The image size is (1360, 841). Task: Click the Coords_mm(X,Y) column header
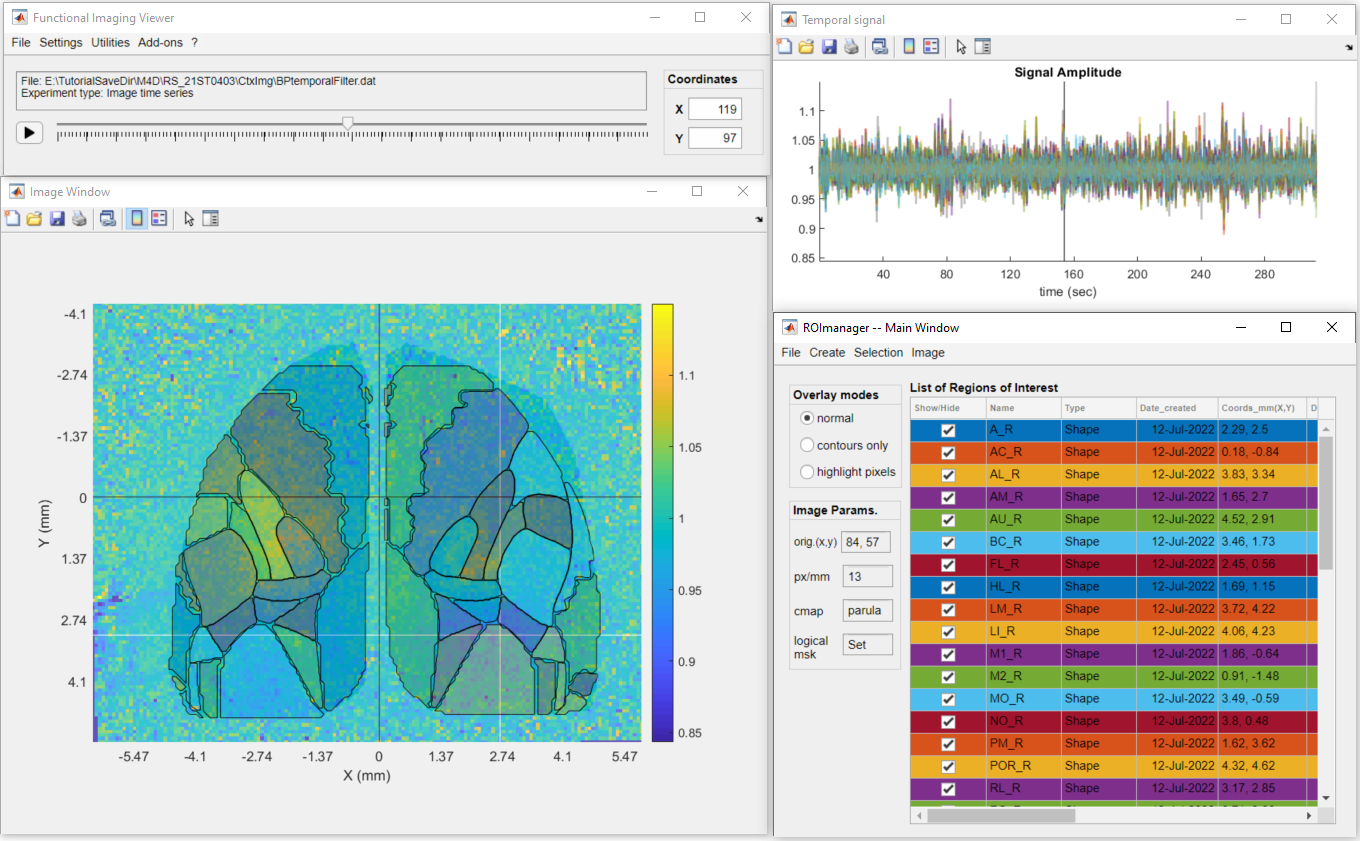pos(1262,408)
